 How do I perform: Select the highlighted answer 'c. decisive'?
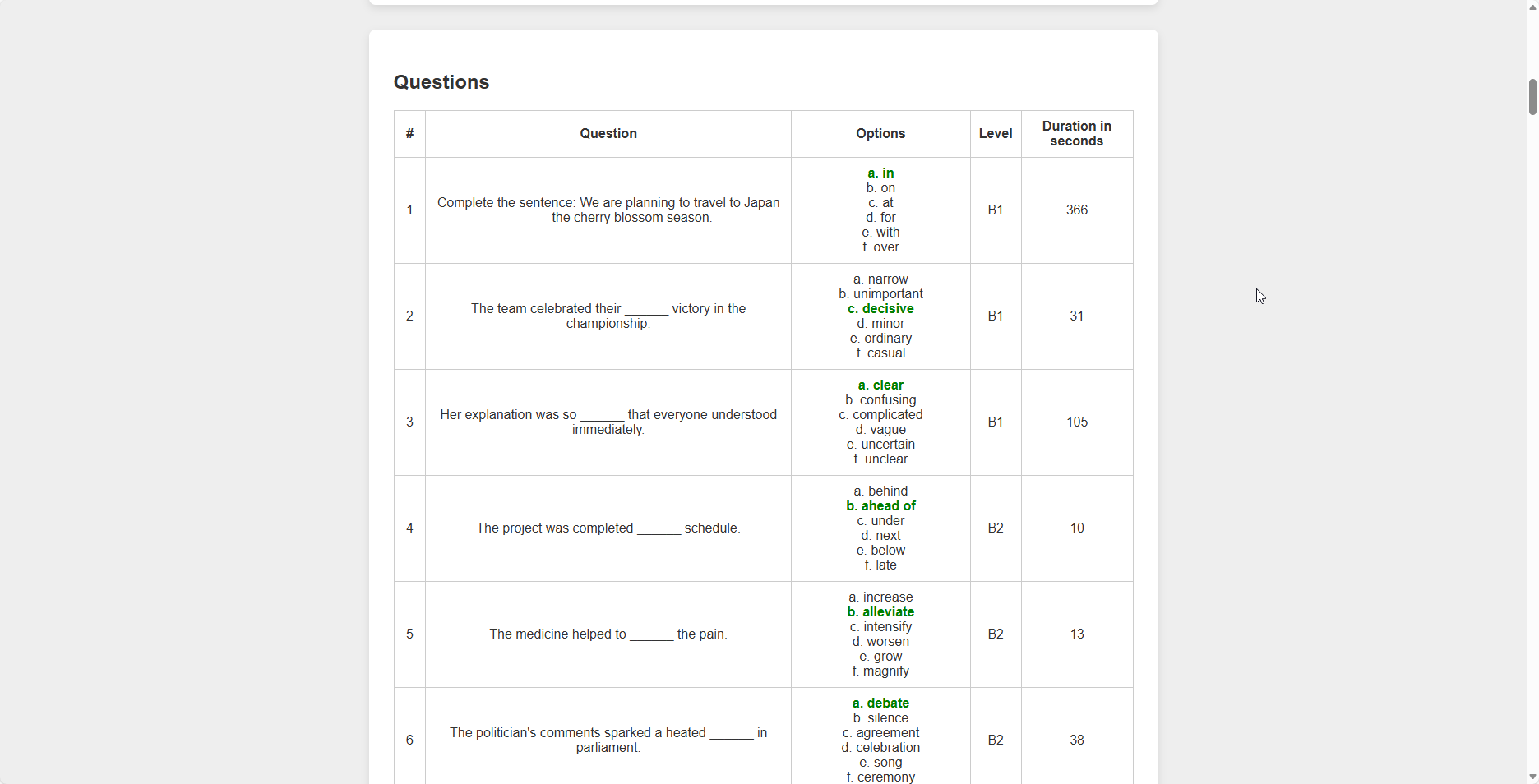click(880, 309)
